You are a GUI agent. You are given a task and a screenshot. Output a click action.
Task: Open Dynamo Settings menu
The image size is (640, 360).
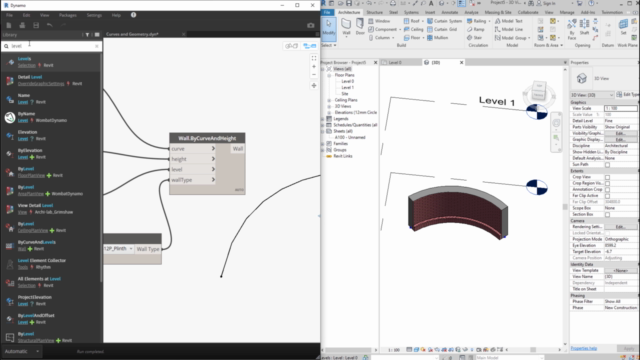pos(94,15)
